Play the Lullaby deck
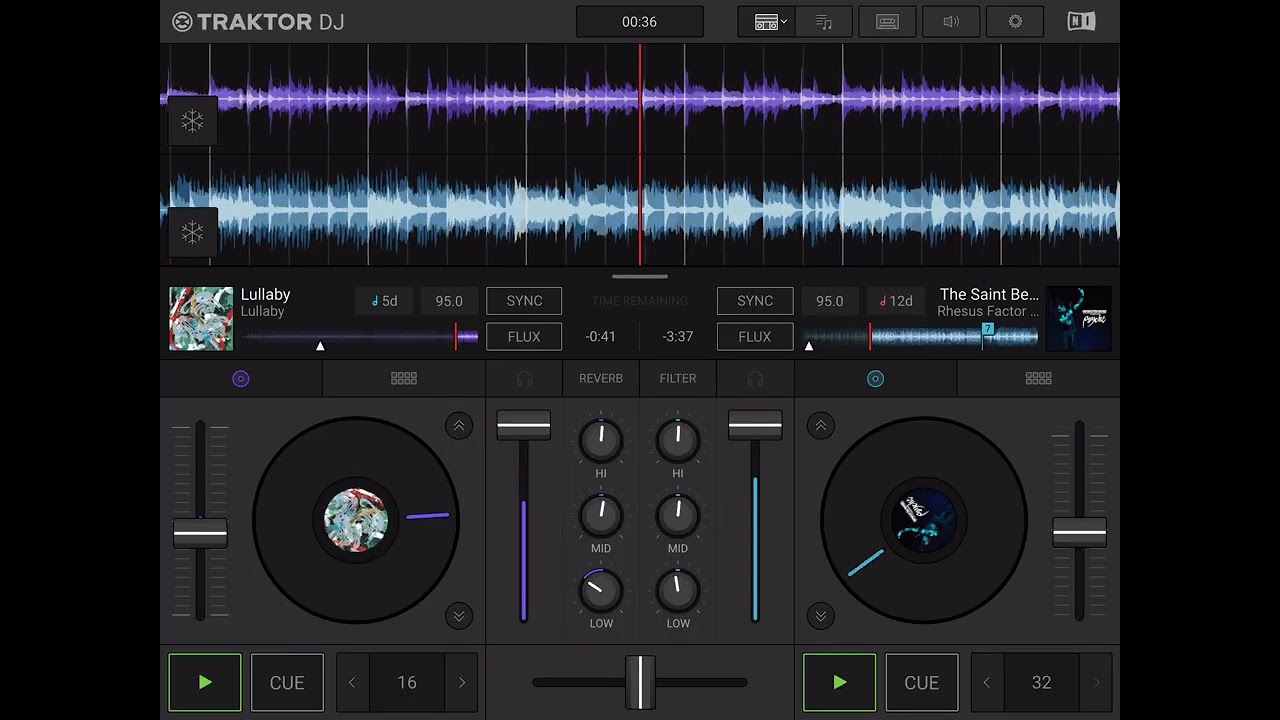 click(x=205, y=682)
